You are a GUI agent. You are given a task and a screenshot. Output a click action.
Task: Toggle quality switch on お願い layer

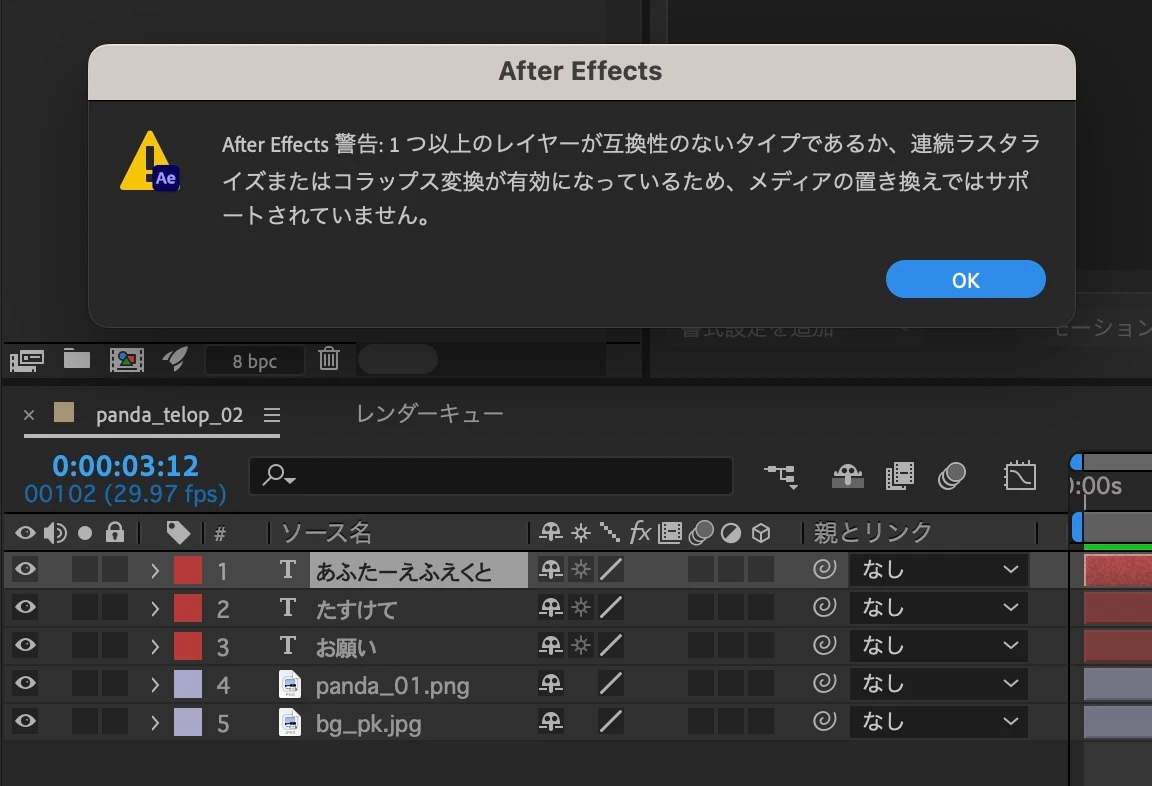[611, 646]
